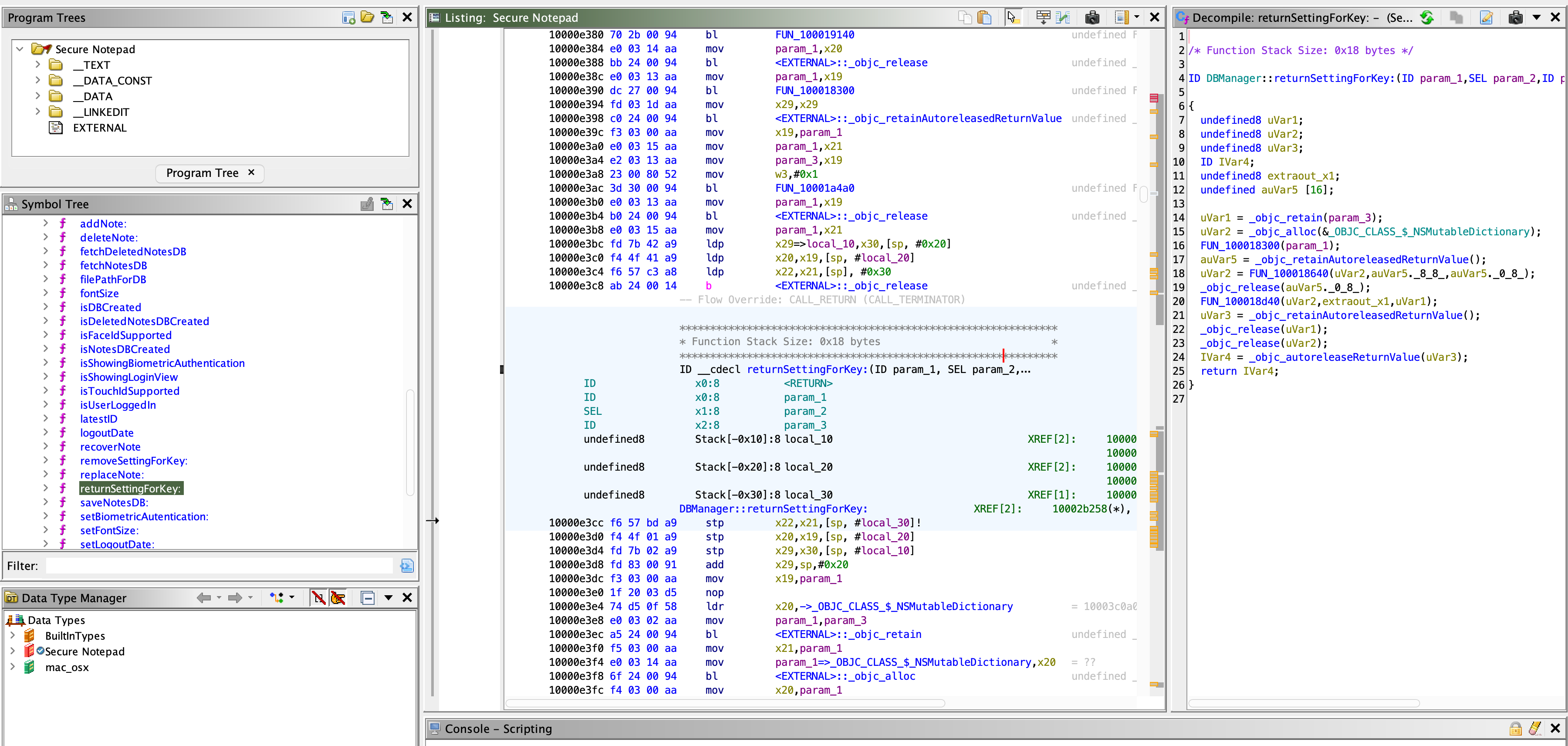1568x746 pixels.
Task: Click the create library symbol icon in Symbol Tree
Action: pyautogui.click(x=367, y=204)
